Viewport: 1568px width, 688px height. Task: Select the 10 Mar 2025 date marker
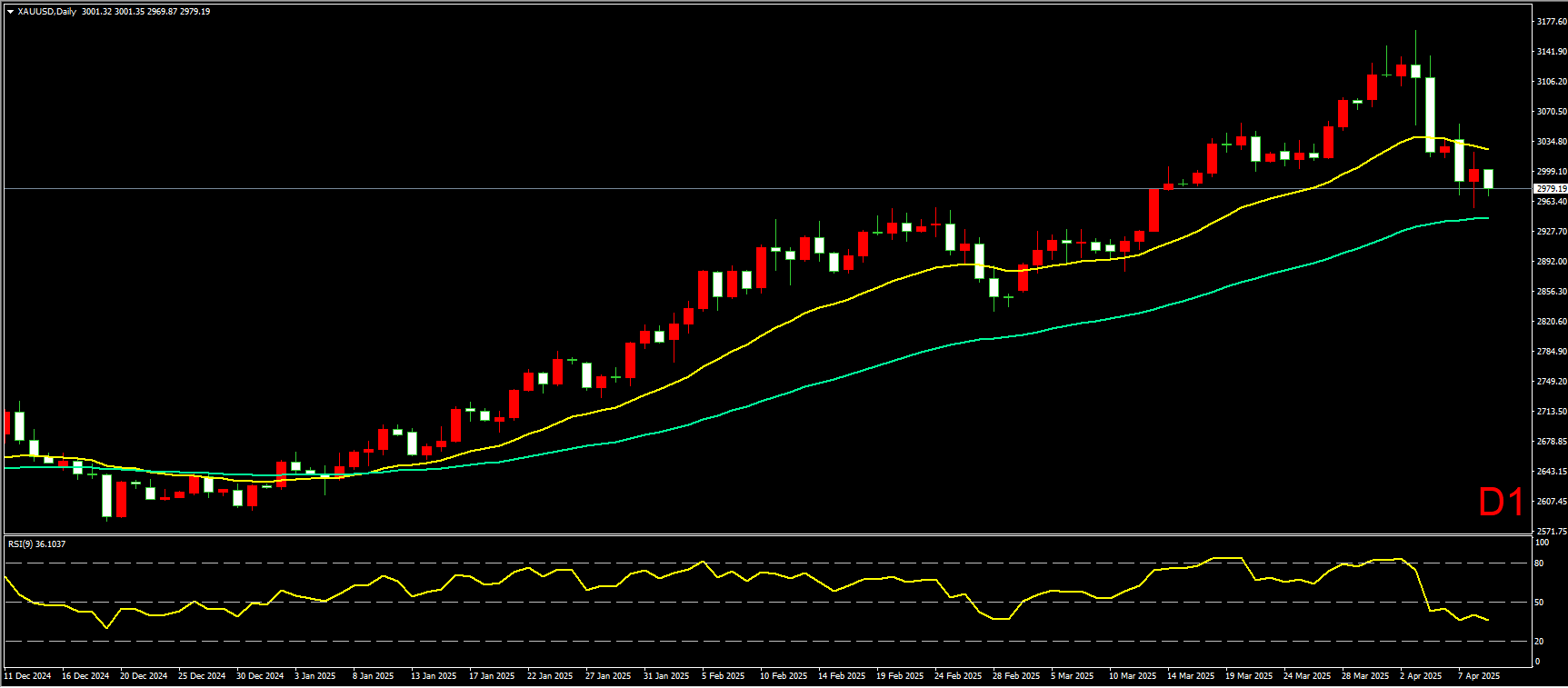pos(1133,675)
